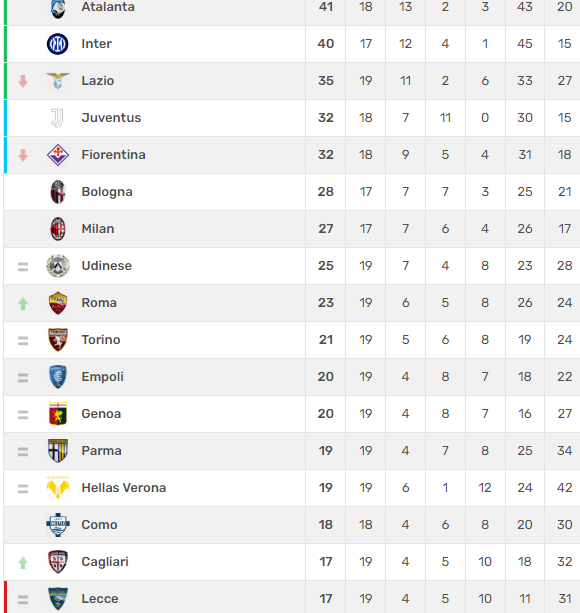
Task: Open the Atalanta team link
Action: [x=108, y=7]
